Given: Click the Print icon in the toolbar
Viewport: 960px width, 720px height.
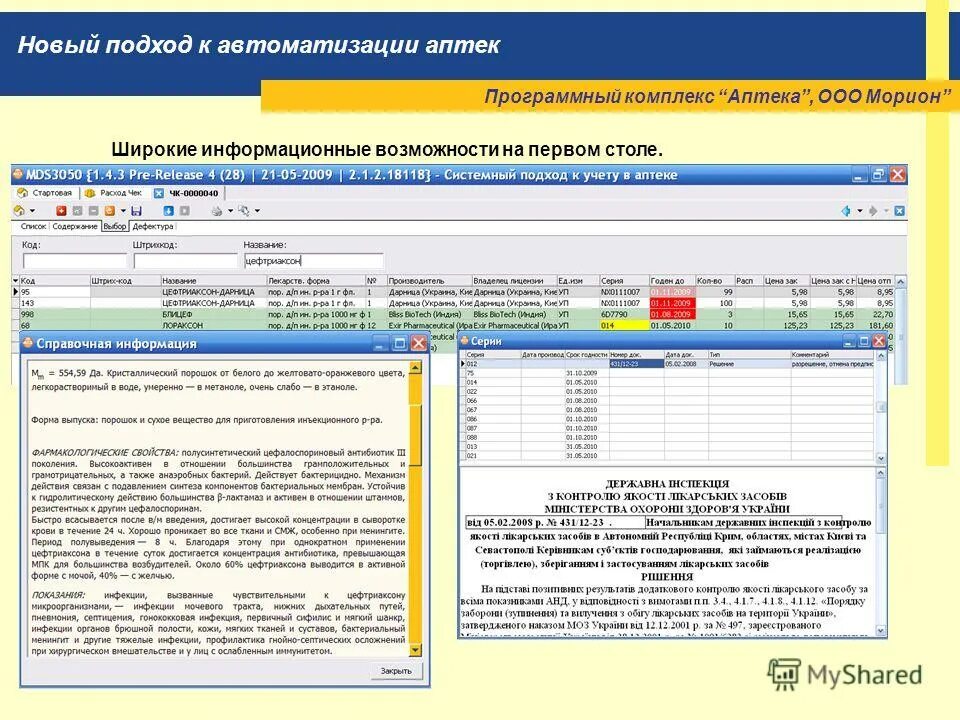Looking at the screenshot, I should tap(216, 212).
